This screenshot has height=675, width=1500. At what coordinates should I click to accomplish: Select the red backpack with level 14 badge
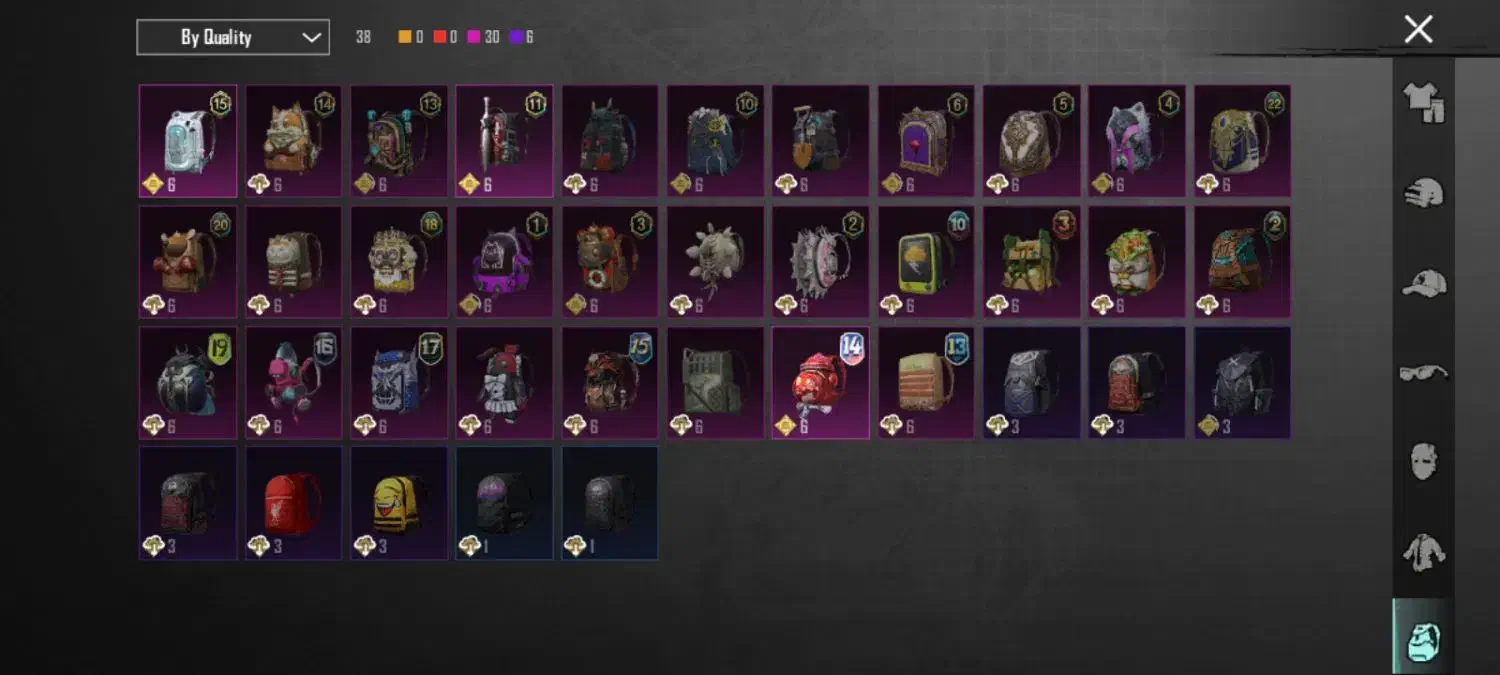(x=821, y=383)
